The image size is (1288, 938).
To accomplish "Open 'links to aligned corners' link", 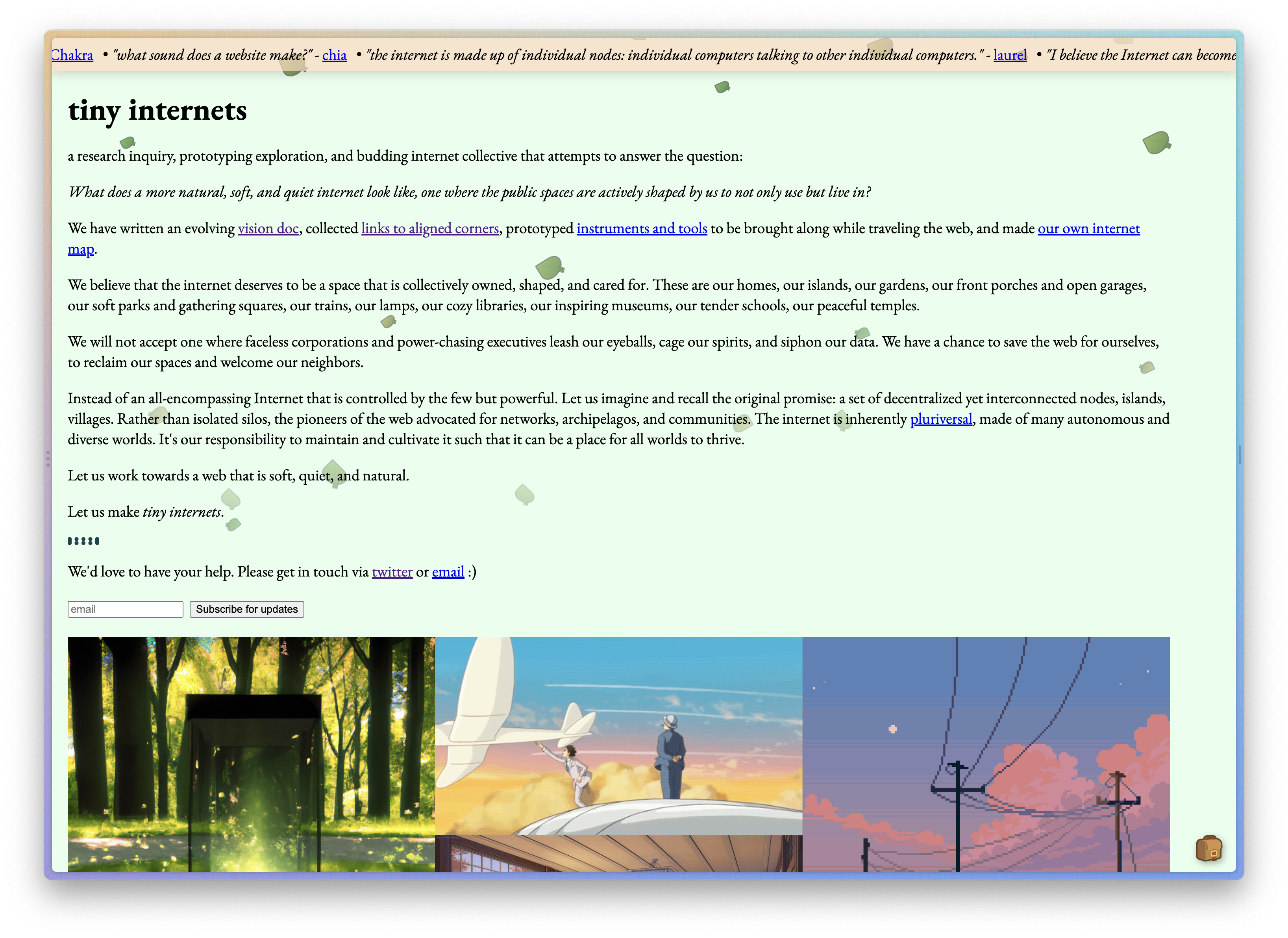I will pos(430,228).
